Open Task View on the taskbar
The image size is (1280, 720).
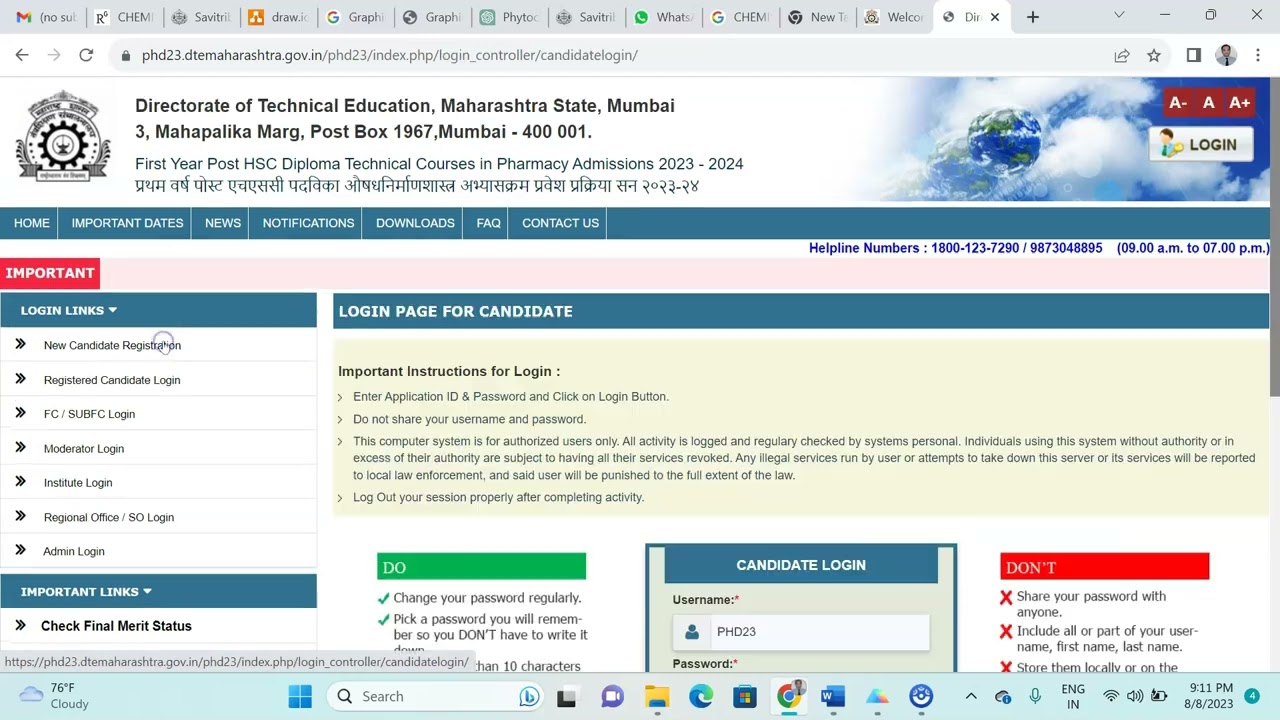tap(567, 696)
